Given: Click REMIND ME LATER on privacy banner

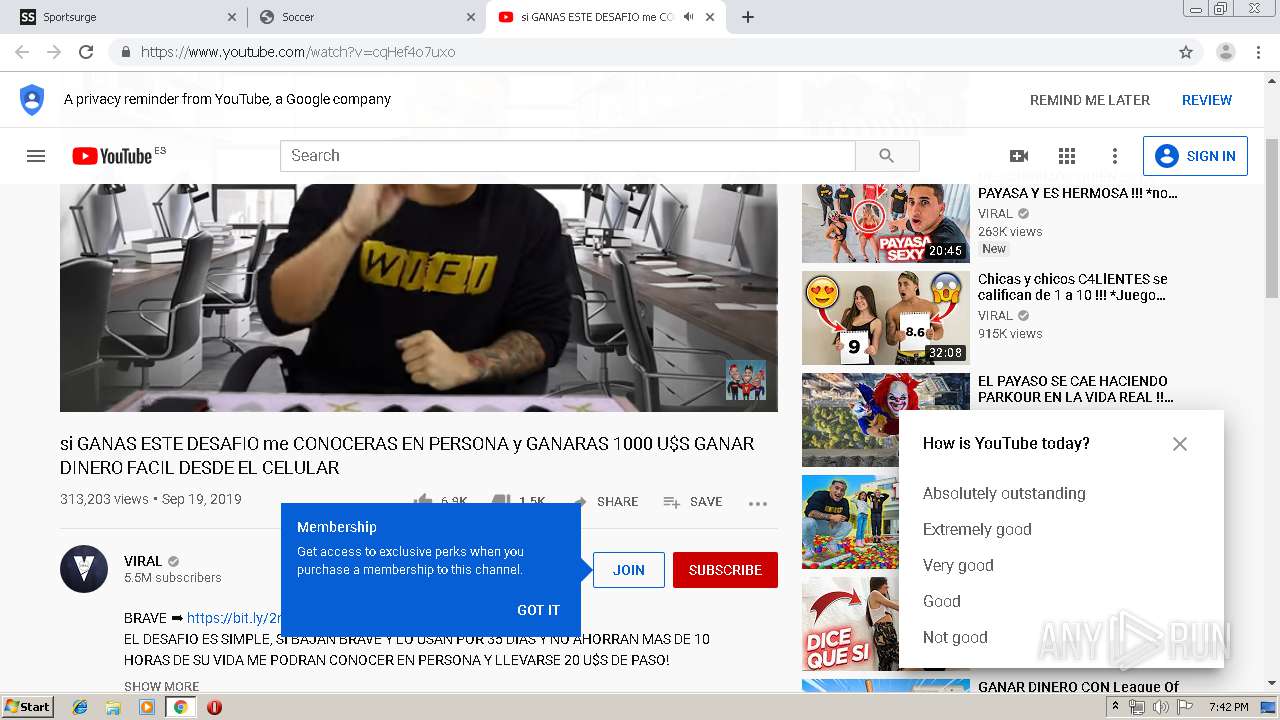Looking at the screenshot, I should click(x=1090, y=100).
